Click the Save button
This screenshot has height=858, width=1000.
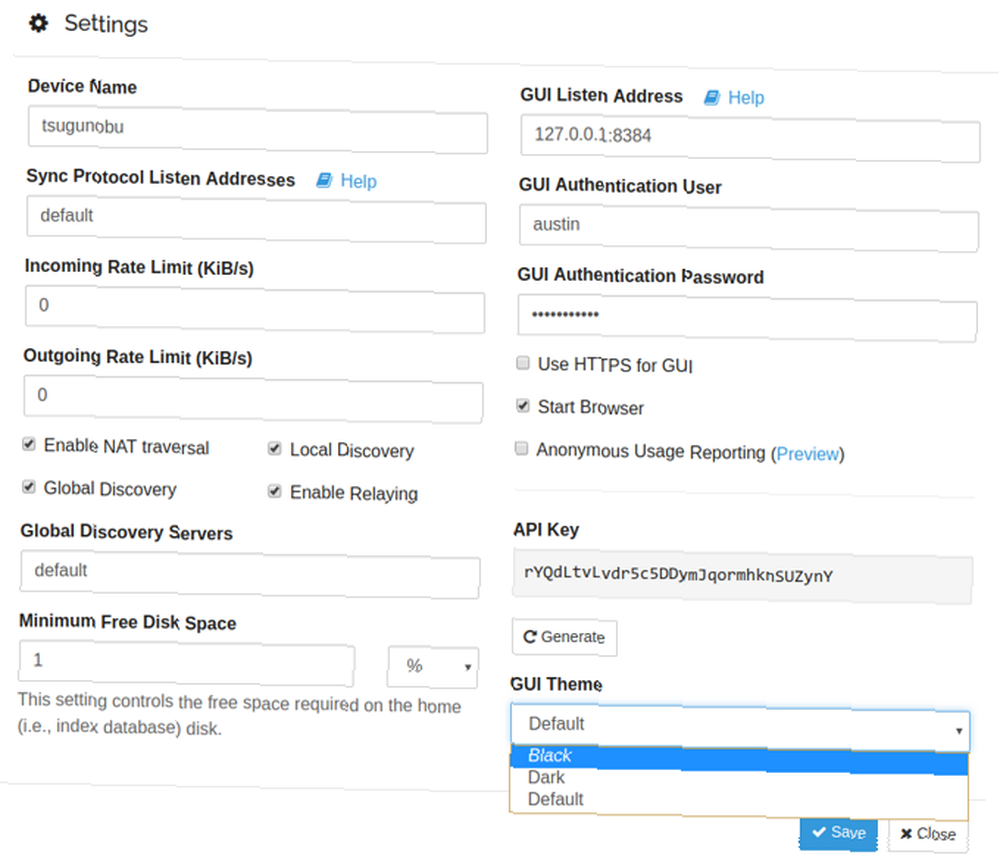(x=839, y=833)
